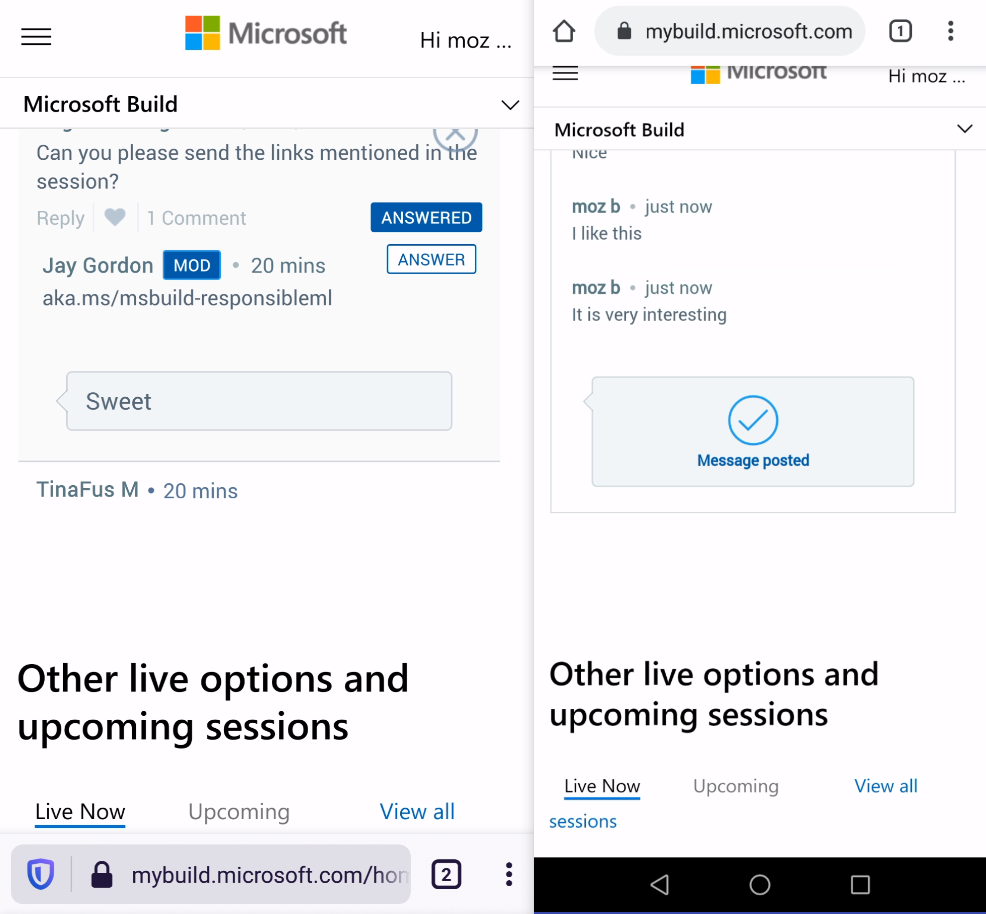Viewport: 986px width, 914px height.
Task: Switch to the Upcoming sessions tab
Action: tap(239, 812)
